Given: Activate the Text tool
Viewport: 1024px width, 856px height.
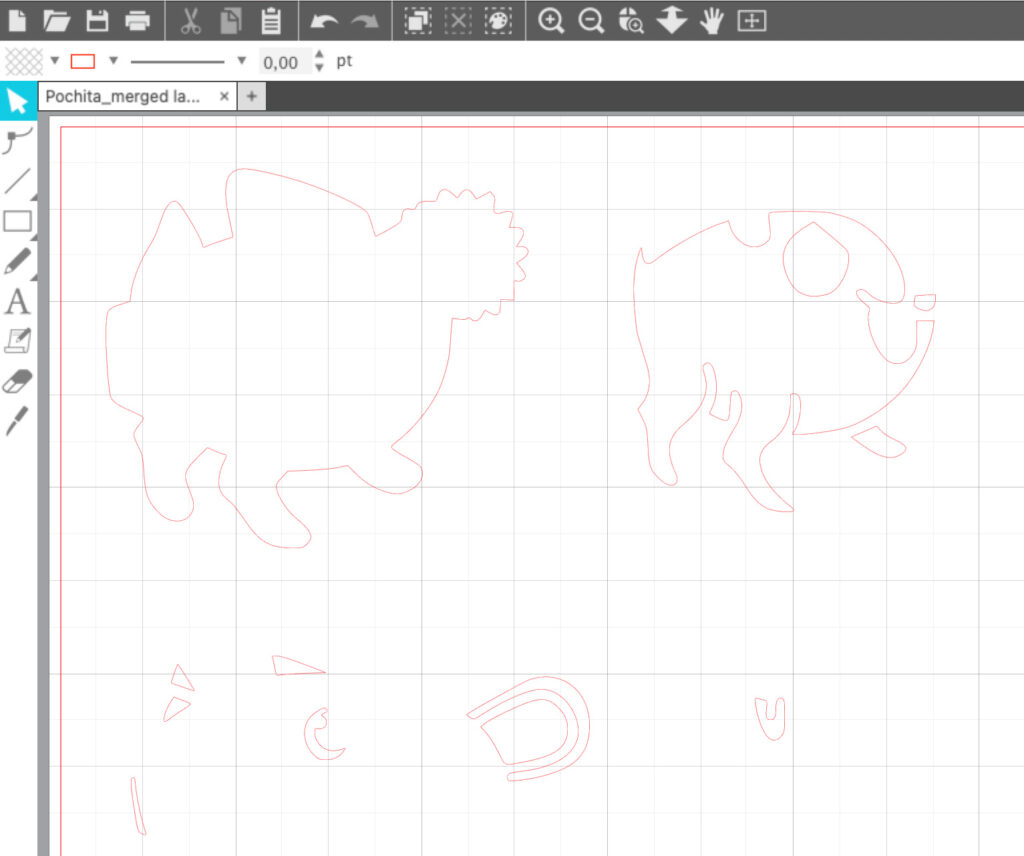Looking at the screenshot, I should (17, 301).
